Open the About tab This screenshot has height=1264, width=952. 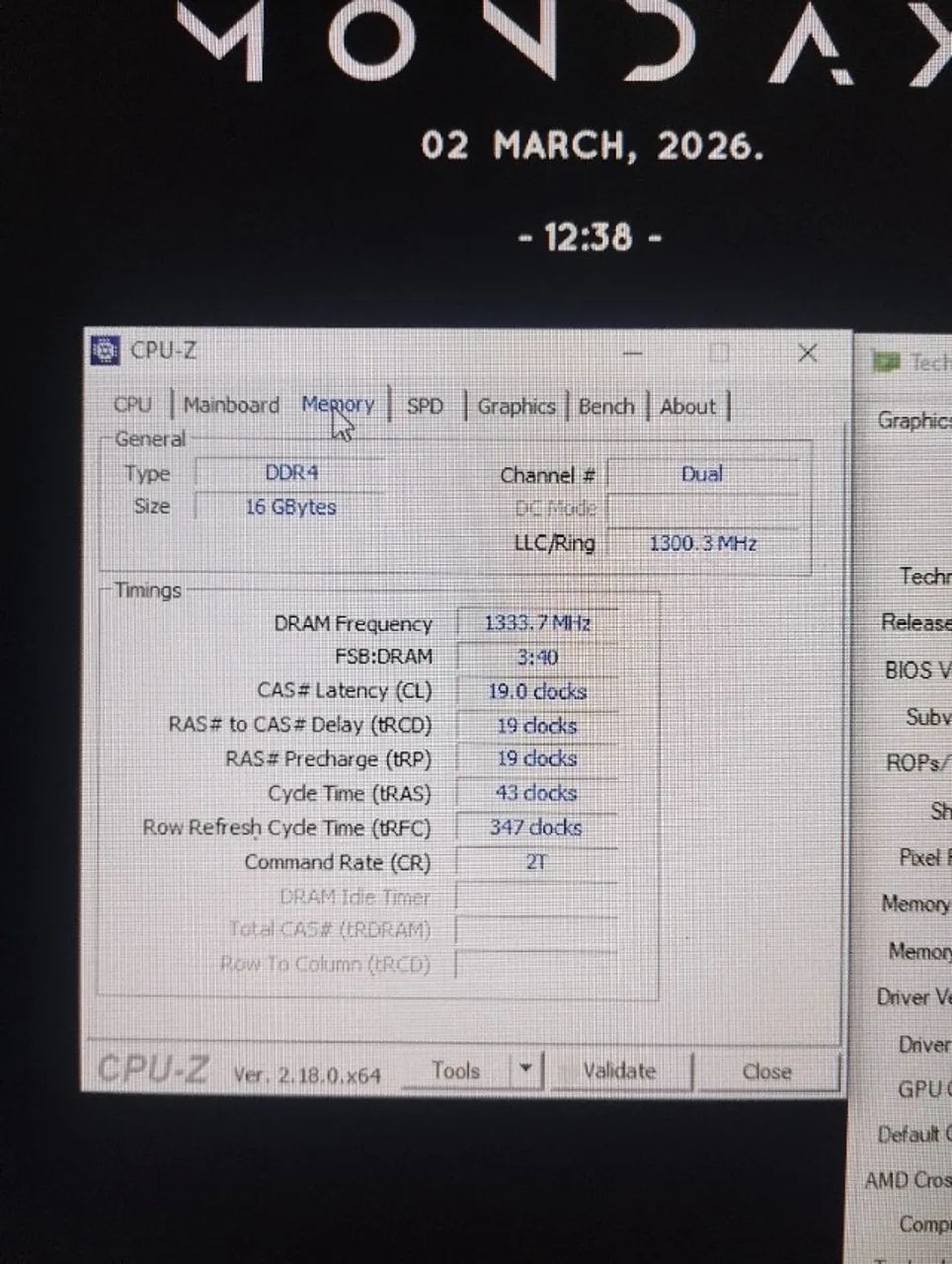pyautogui.click(x=687, y=406)
